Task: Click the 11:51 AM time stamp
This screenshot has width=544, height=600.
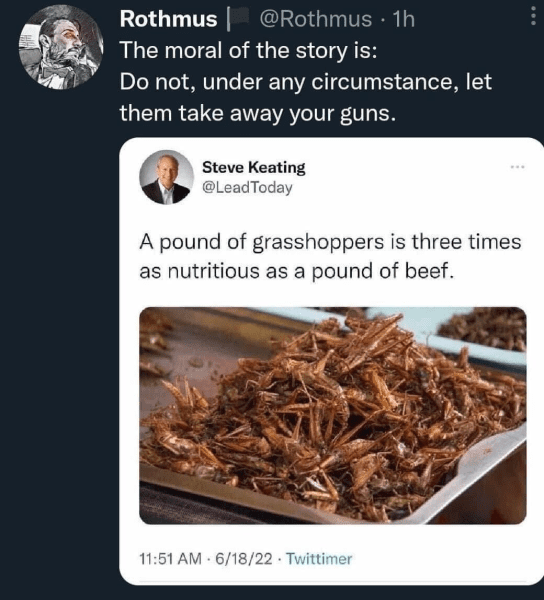Action: [x=170, y=559]
